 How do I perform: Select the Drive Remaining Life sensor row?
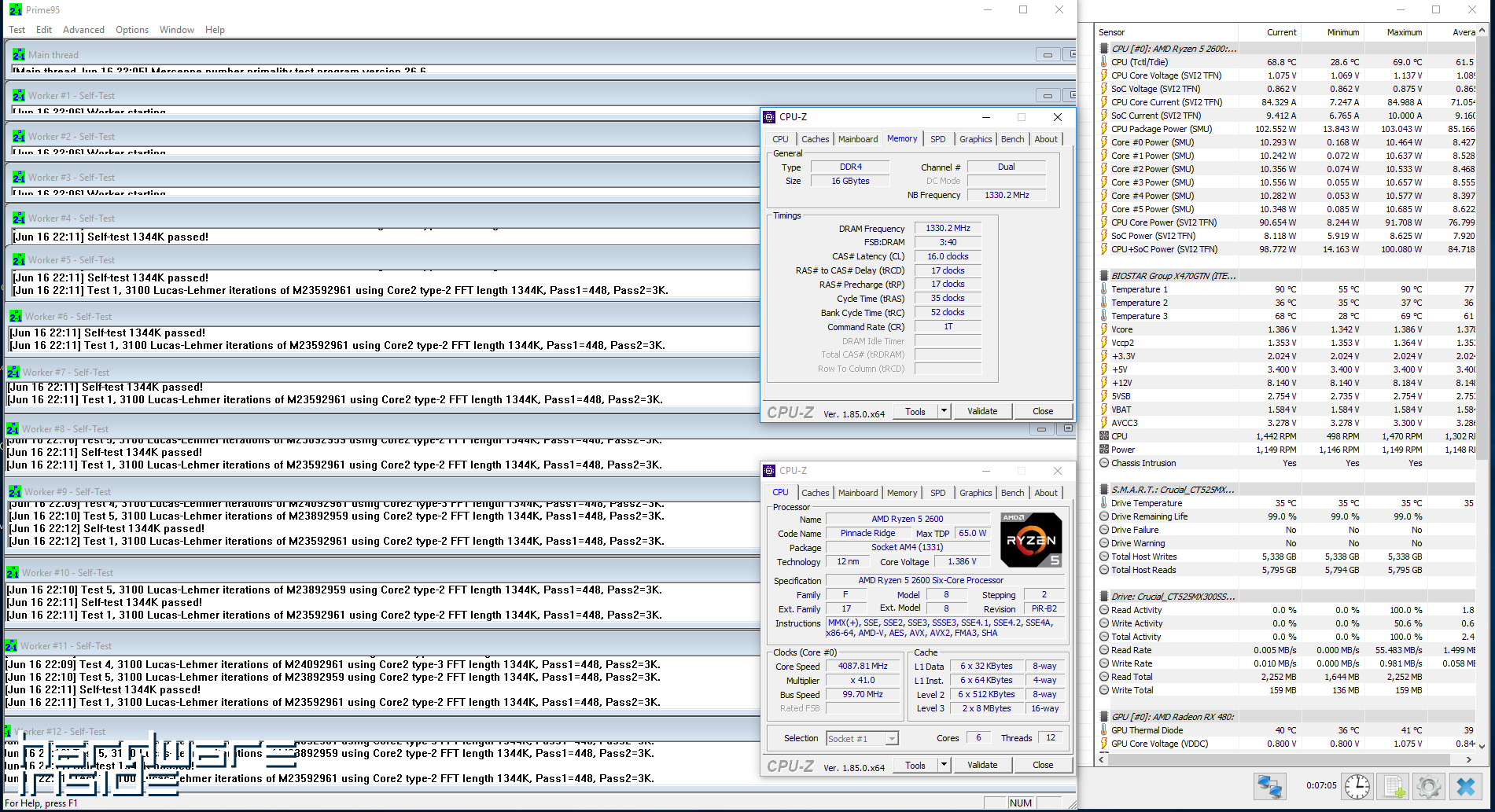1287,516
